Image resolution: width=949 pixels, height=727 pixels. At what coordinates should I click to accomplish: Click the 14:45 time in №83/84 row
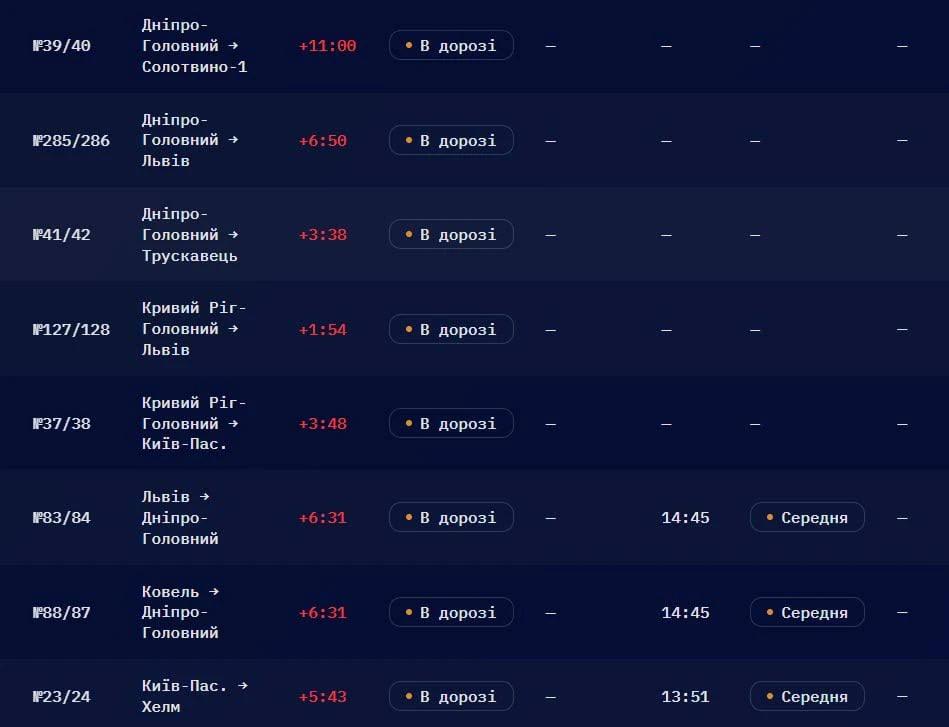coord(685,518)
